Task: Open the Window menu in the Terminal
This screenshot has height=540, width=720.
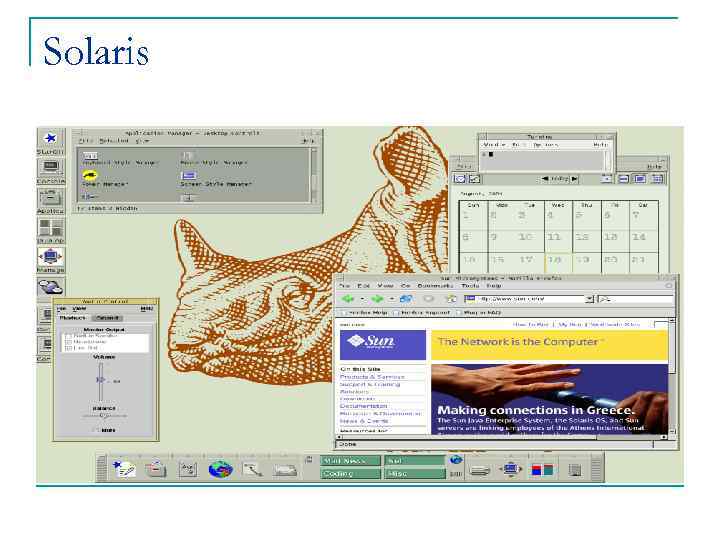Action: (x=495, y=145)
